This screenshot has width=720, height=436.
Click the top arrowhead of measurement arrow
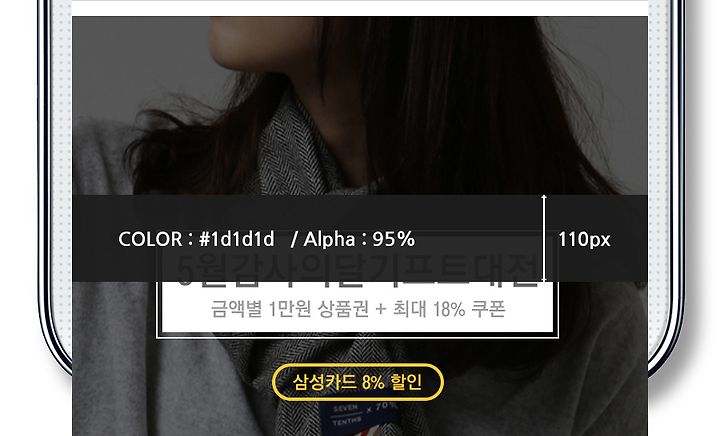pos(544,197)
